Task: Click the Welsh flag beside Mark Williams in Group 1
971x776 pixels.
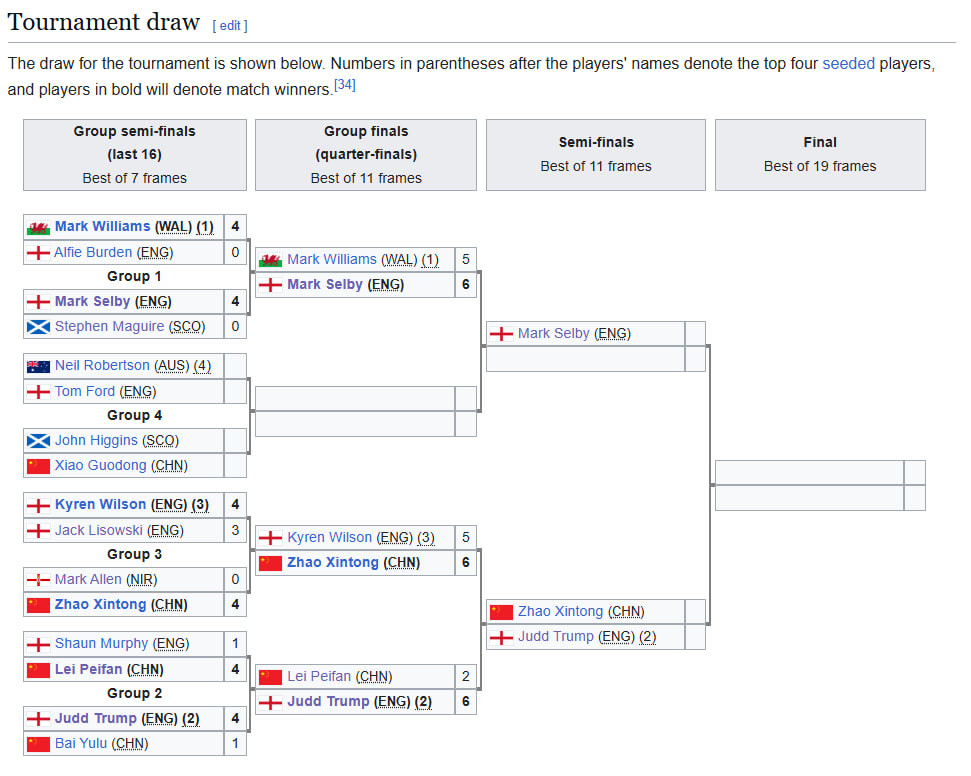Action: pyautogui.click(x=38, y=227)
